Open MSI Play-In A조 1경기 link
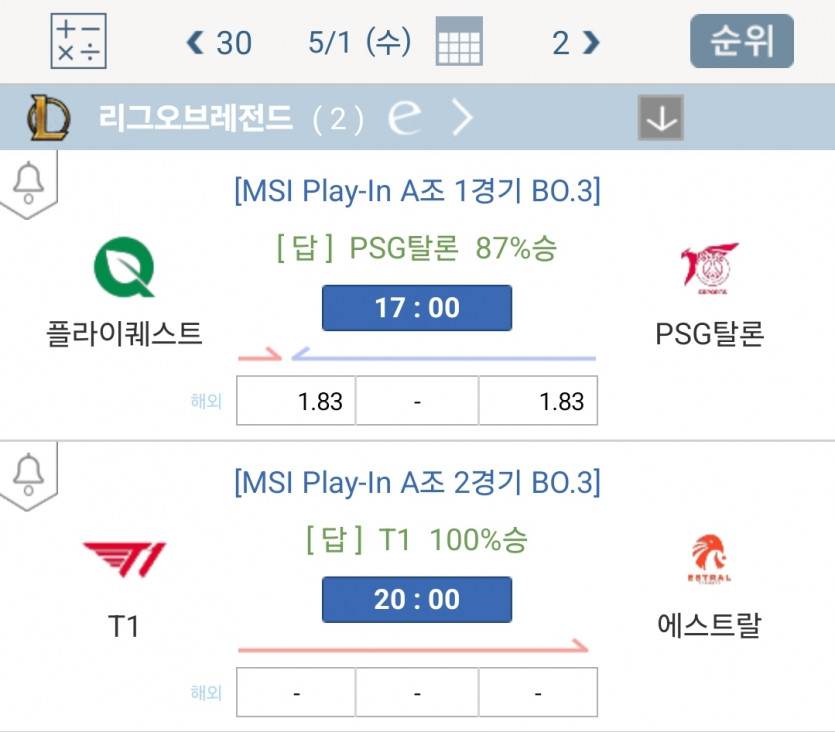The image size is (835, 732). (x=417, y=191)
